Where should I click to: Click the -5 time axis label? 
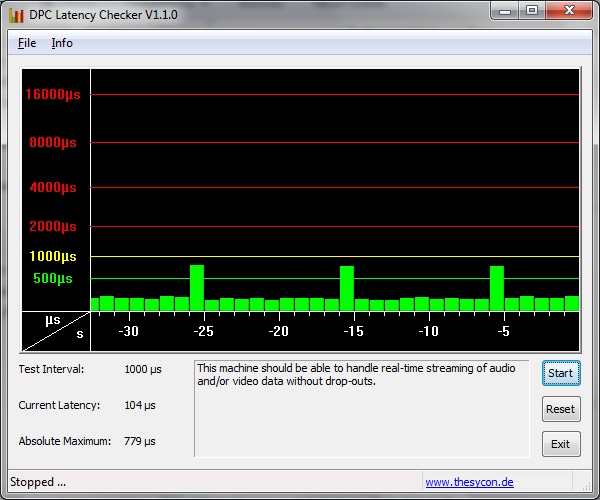click(x=504, y=331)
